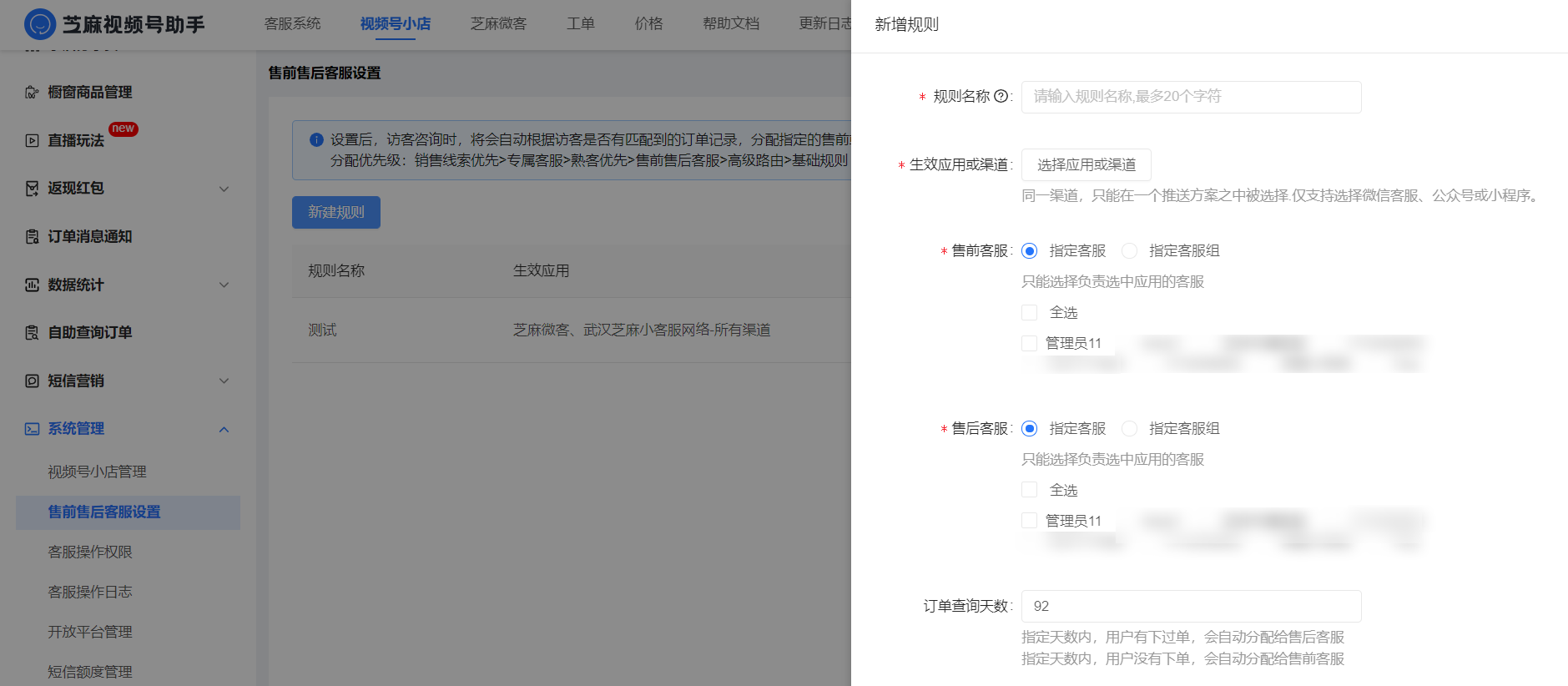The image size is (1568, 686).
Task: Check 全选 under 售前客服
Action: tap(1029, 312)
